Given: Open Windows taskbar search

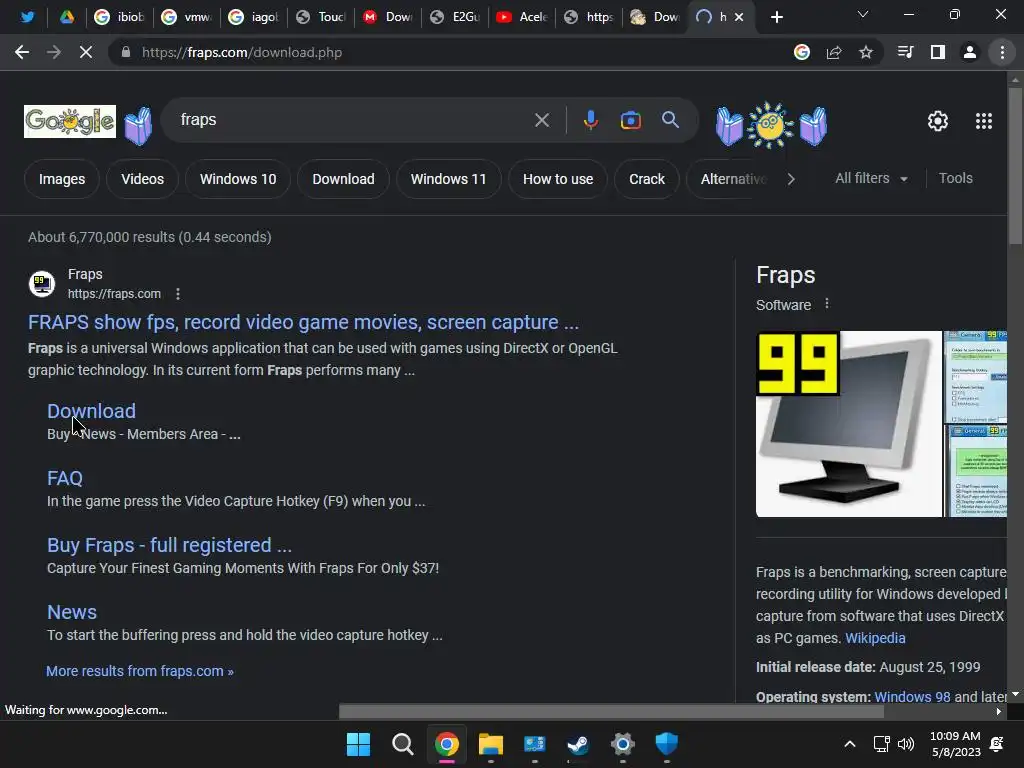Looking at the screenshot, I should [402, 744].
